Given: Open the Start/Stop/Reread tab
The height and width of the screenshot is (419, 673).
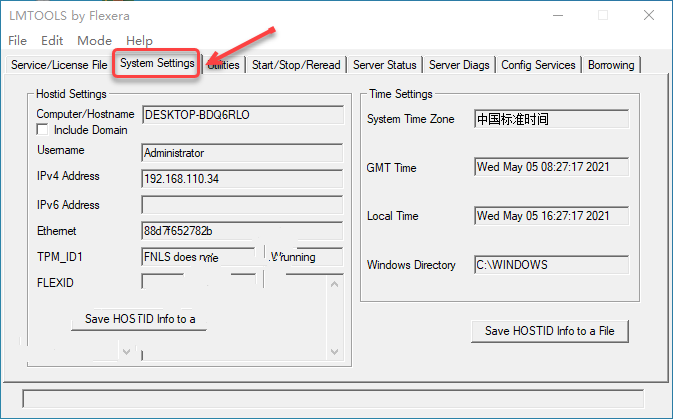Looking at the screenshot, I should 296,65.
